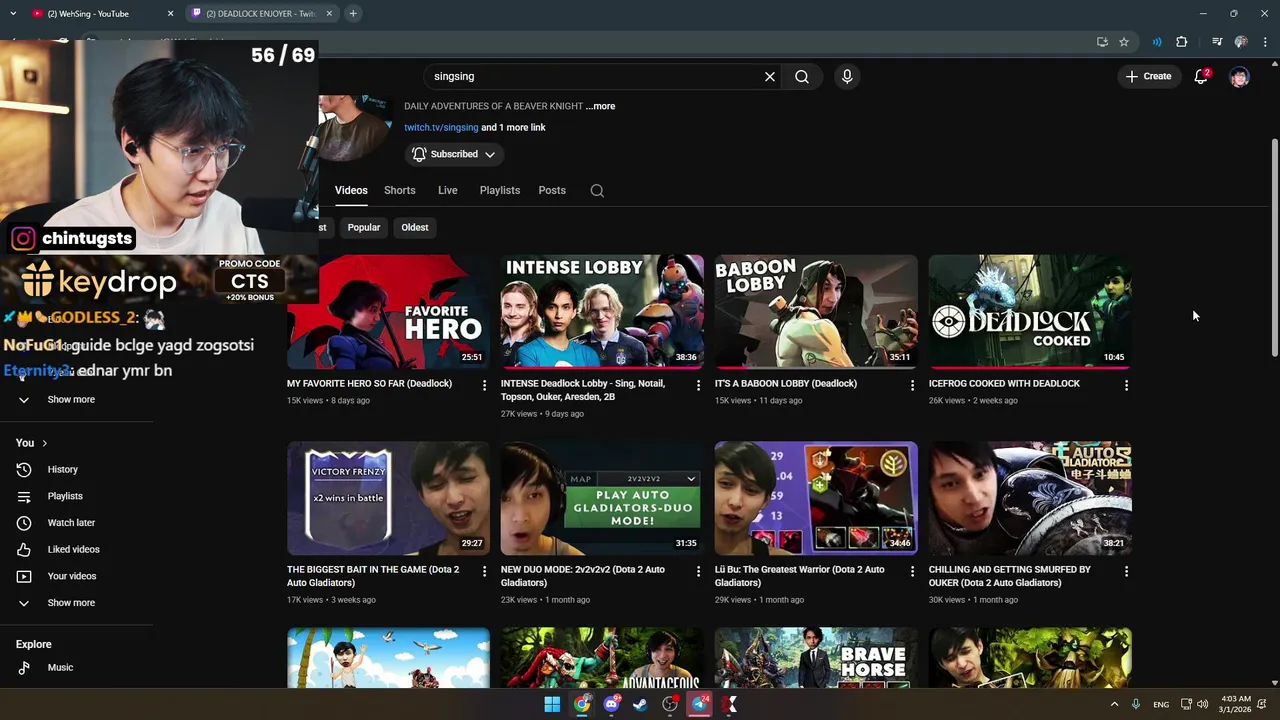Screen dimensions: 1280x720
Task: Play VICTORY FRENZY video thumbnail
Action: pyautogui.click(x=388, y=498)
